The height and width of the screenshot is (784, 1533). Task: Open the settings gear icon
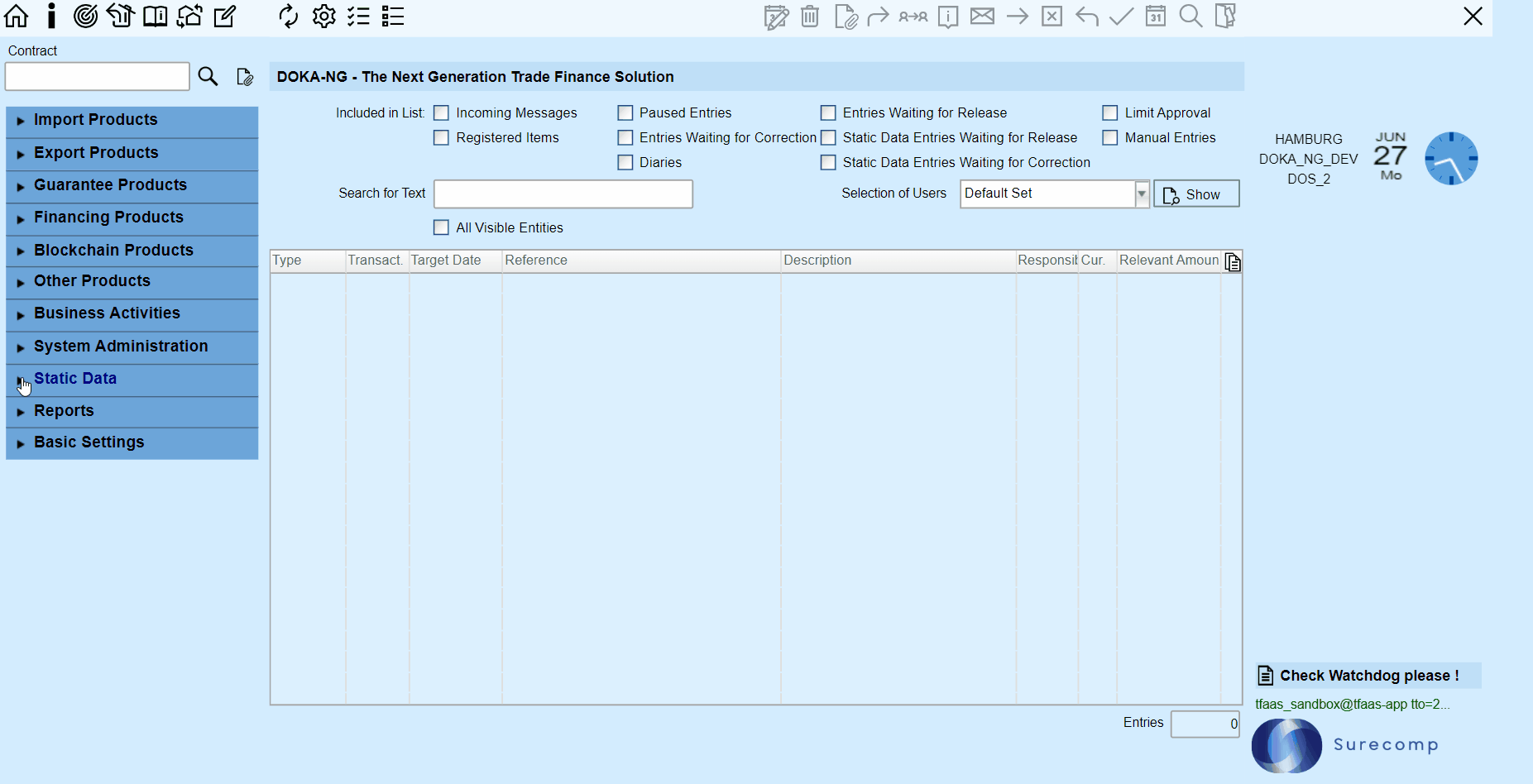324,16
